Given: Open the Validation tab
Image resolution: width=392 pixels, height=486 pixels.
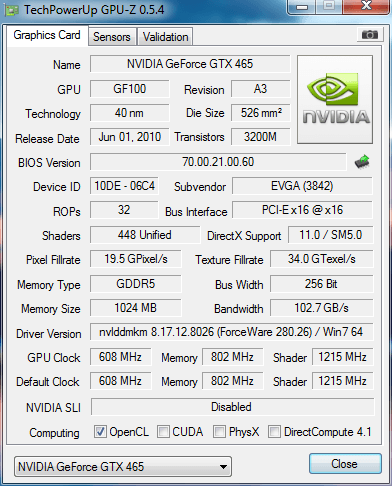Looking at the screenshot, I should point(165,37).
